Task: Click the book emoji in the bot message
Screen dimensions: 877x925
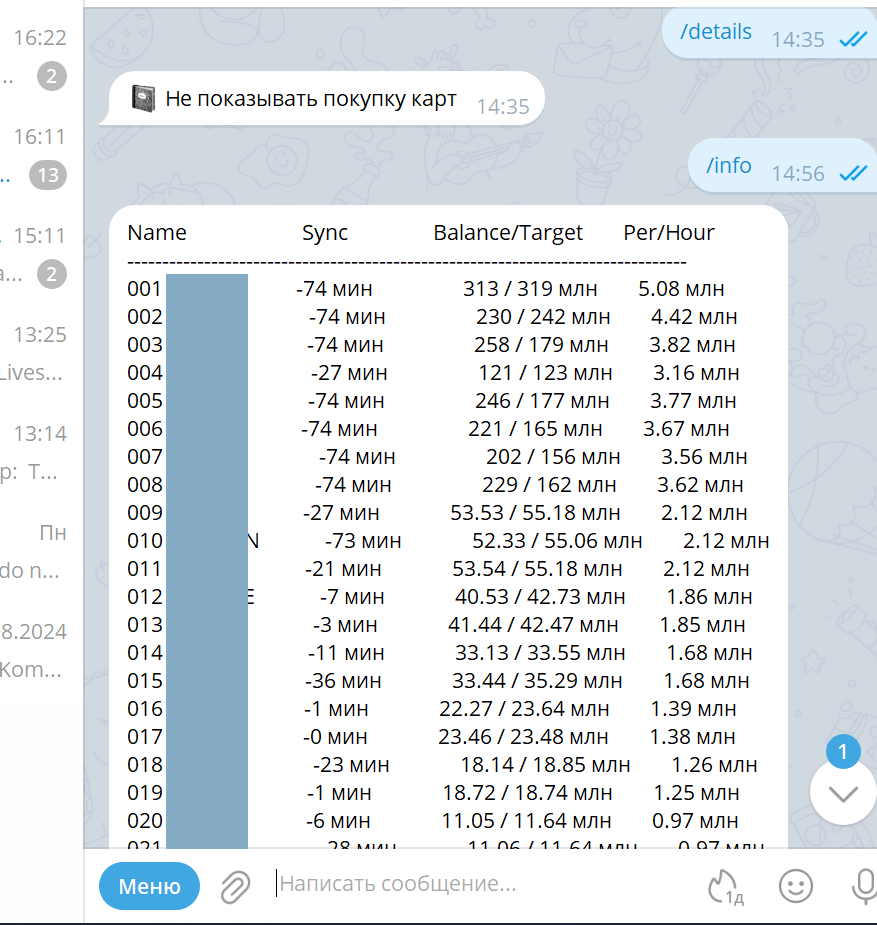Action: coord(145,99)
